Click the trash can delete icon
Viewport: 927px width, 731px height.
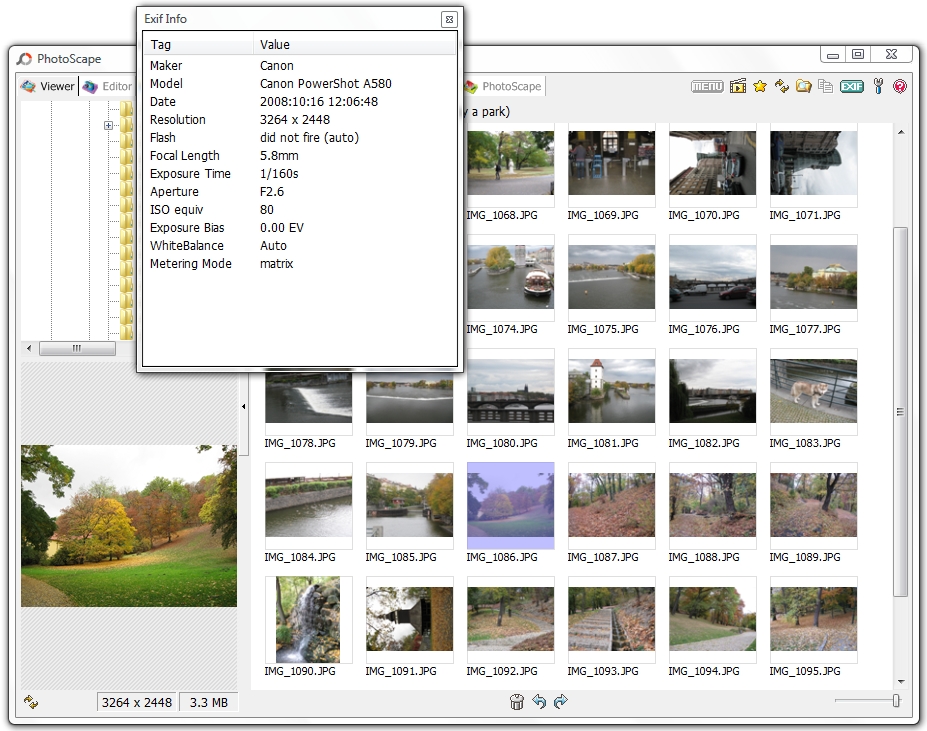[517, 701]
